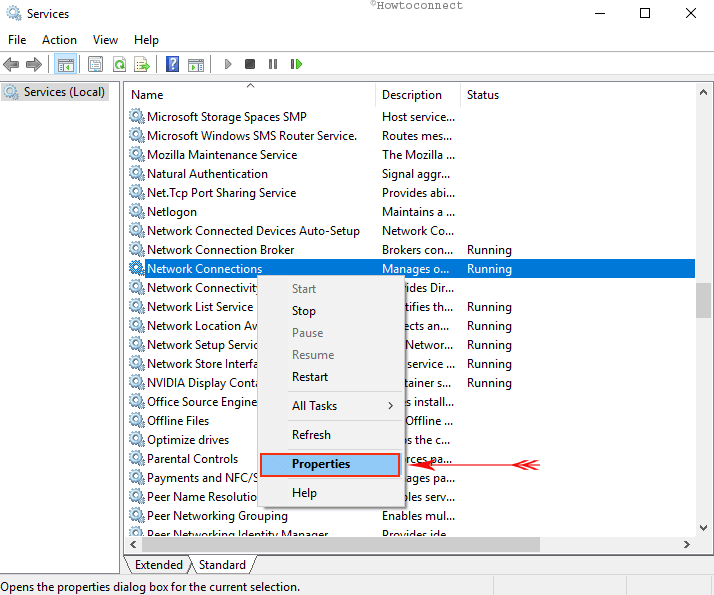The width and height of the screenshot is (714, 595).
Task: Go back with the toolbar Back arrow
Action: (11, 65)
